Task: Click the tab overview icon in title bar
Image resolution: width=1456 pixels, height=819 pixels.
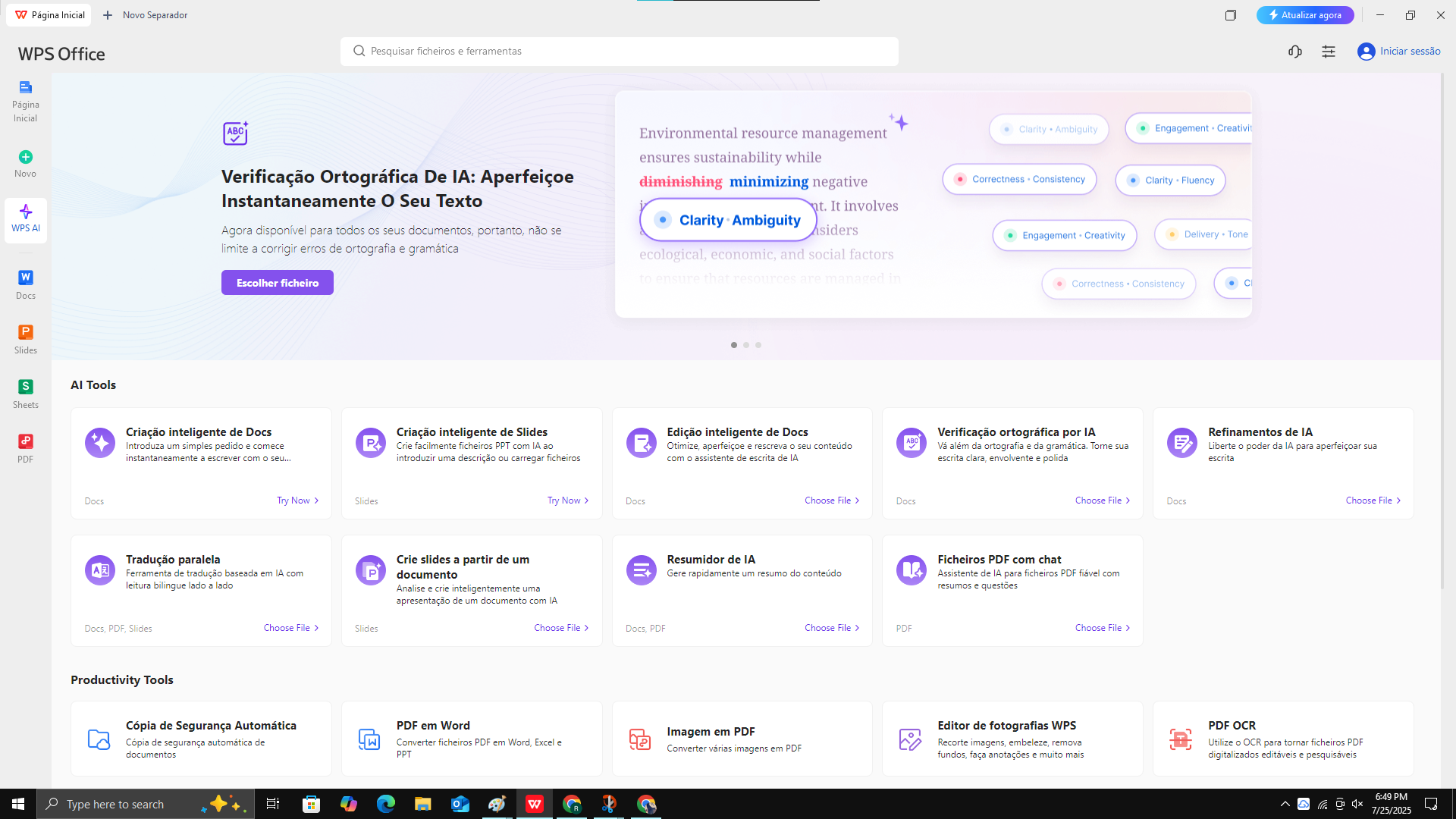Action: pos(1230,15)
